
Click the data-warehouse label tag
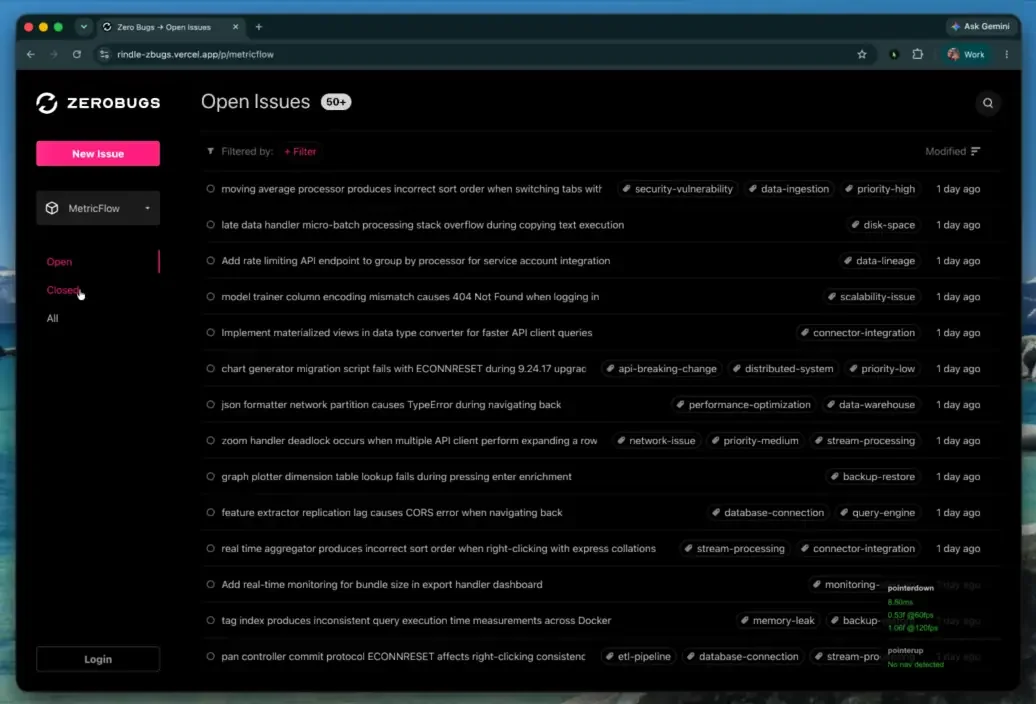point(870,405)
